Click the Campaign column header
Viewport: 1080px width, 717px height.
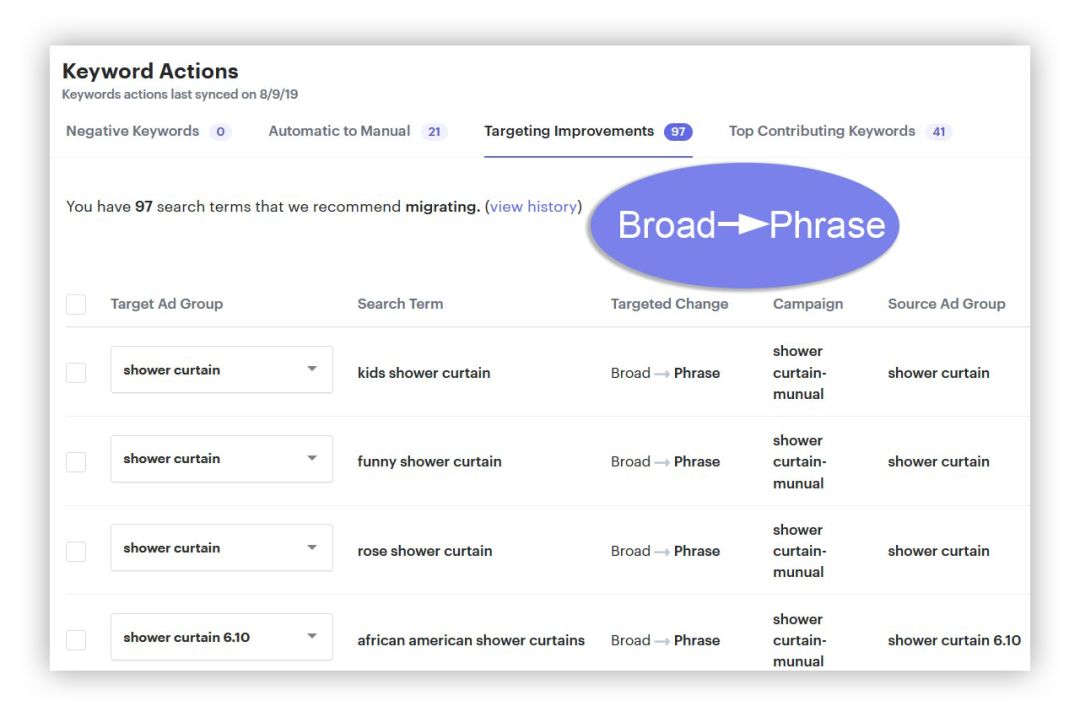click(x=807, y=304)
